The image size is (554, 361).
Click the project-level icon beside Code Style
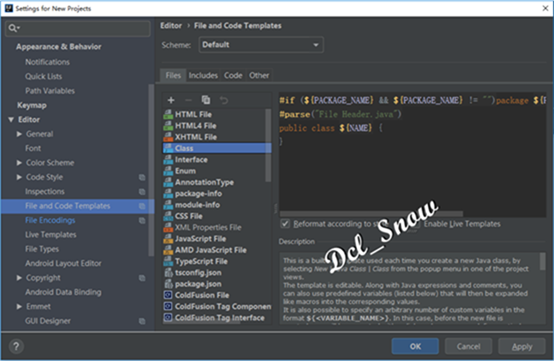pyautogui.click(x=142, y=177)
